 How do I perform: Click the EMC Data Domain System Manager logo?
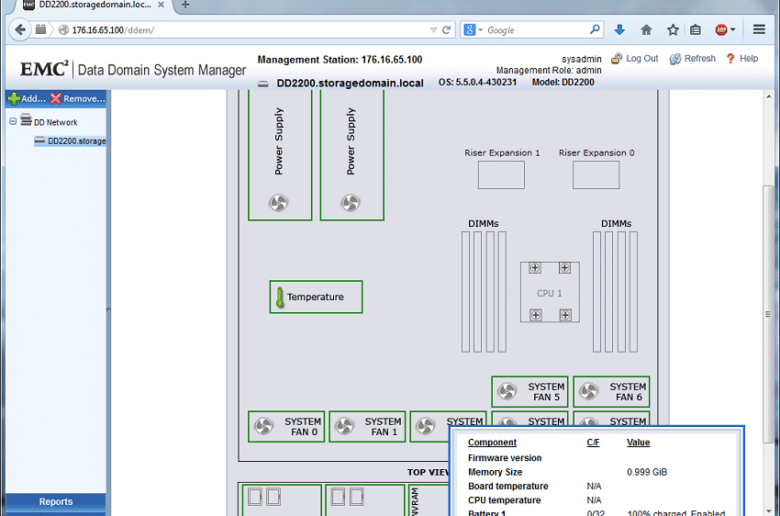click(x=133, y=70)
